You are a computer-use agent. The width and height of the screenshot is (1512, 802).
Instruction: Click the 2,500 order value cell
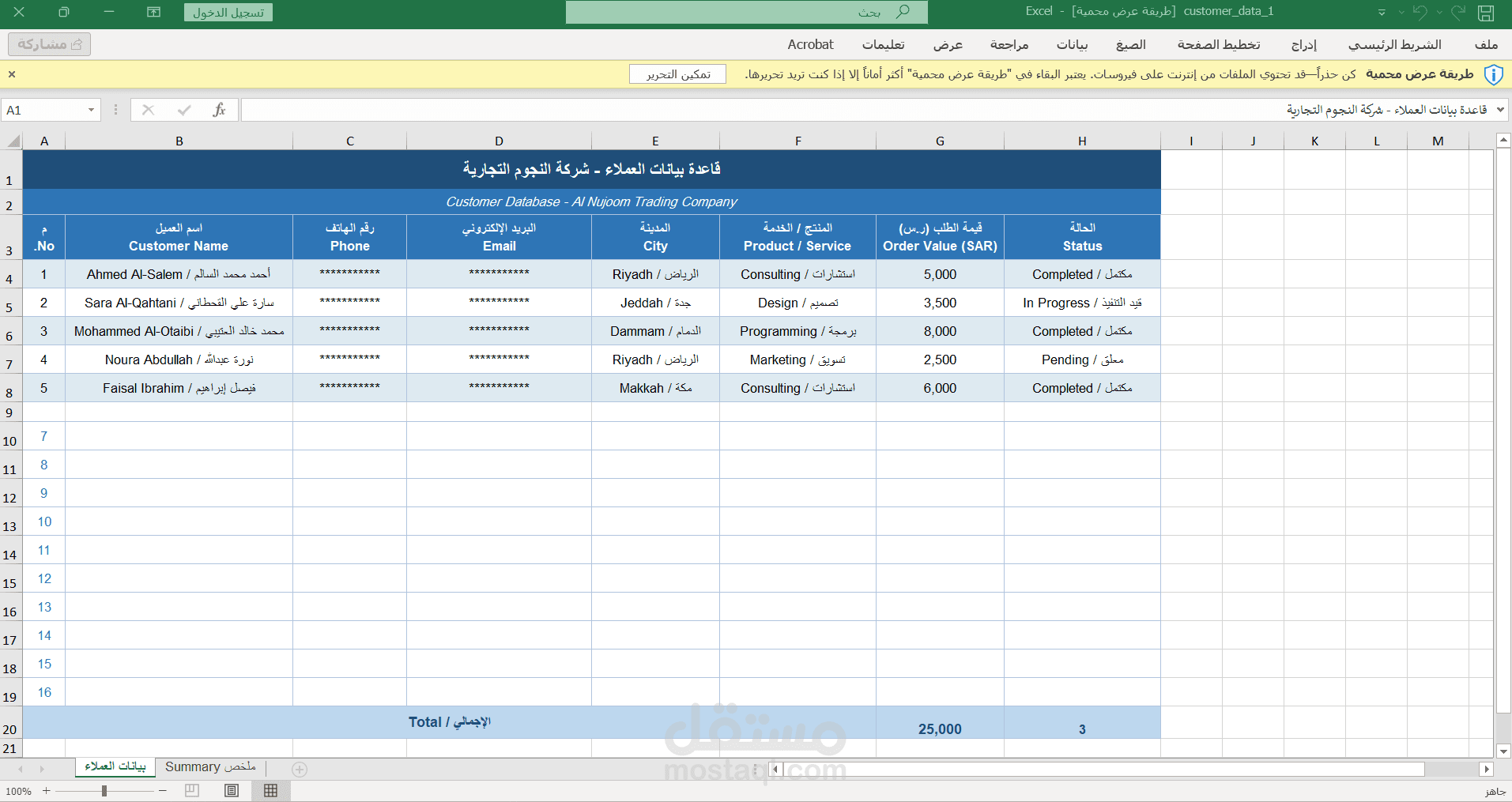click(x=940, y=360)
